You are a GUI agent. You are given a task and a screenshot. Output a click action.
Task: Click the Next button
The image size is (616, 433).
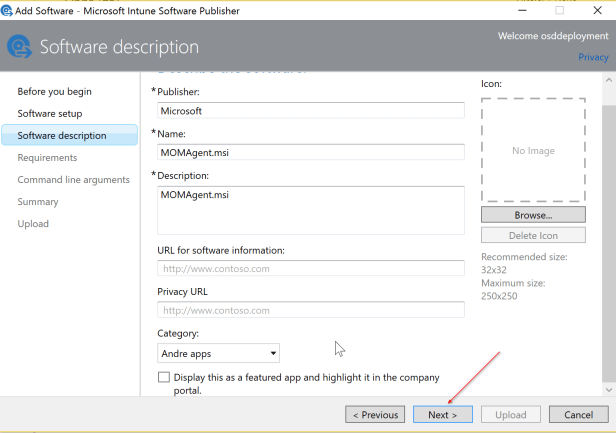pos(443,415)
